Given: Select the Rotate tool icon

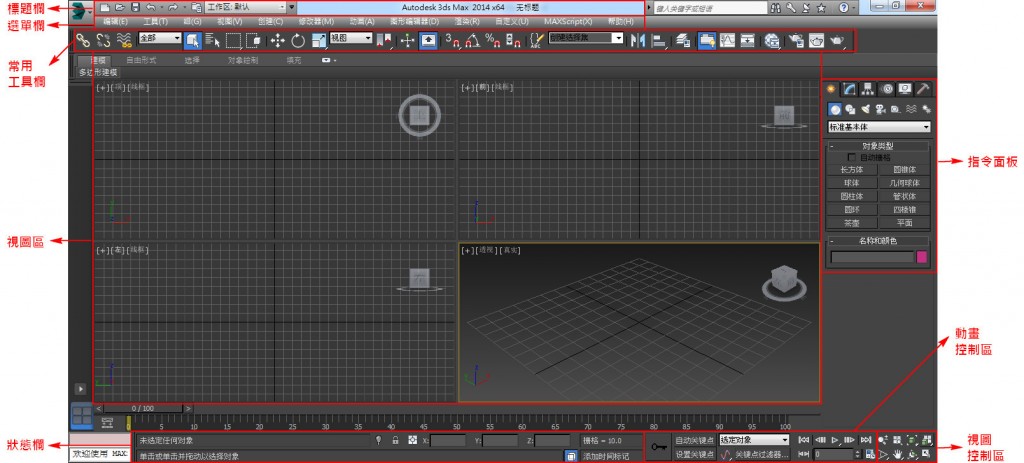Looking at the screenshot, I should tap(298, 41).
